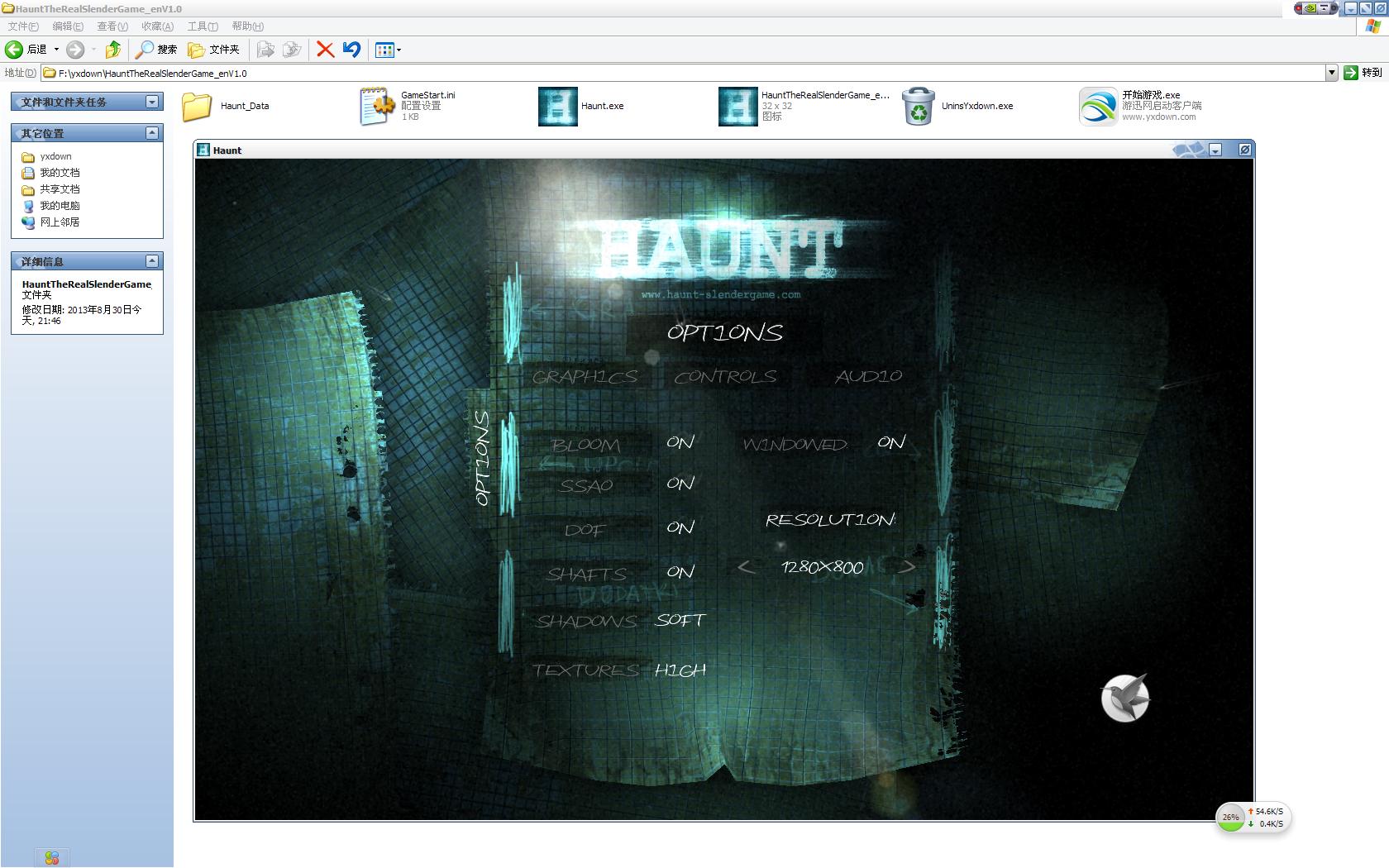Select the GameStart.ini file icon
The height and width of the screenshot is (868, 1389).
click(377, 107)
